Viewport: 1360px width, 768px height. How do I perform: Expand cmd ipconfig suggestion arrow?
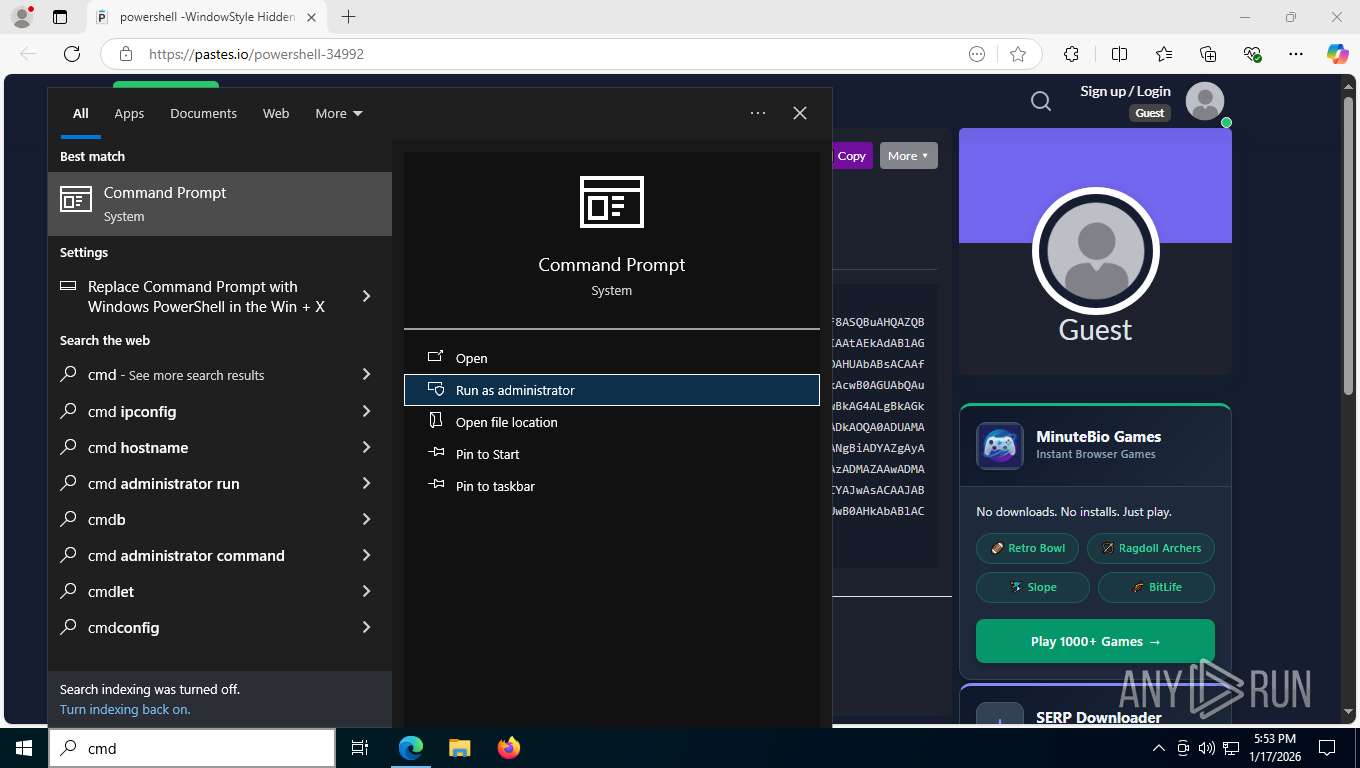coord(366,411)
